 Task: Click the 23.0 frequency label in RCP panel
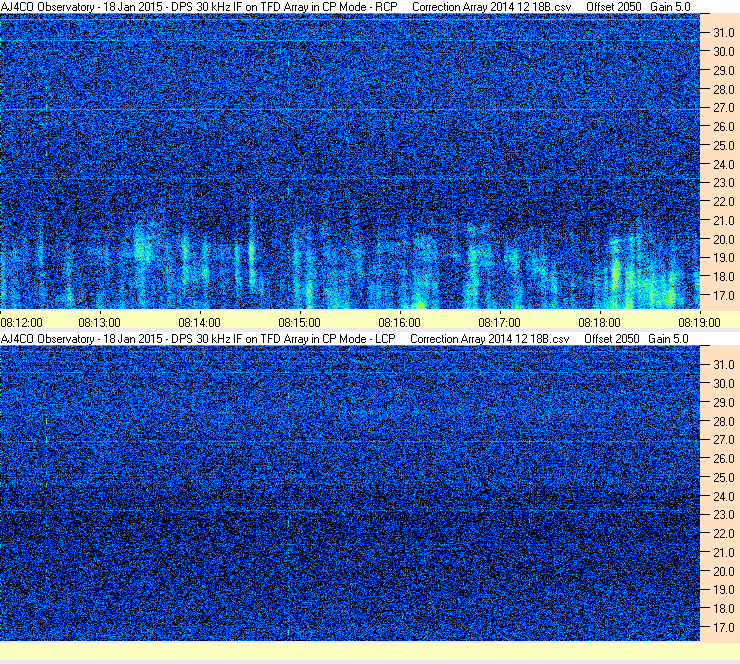pyautogui.click(x=724, y=183)
